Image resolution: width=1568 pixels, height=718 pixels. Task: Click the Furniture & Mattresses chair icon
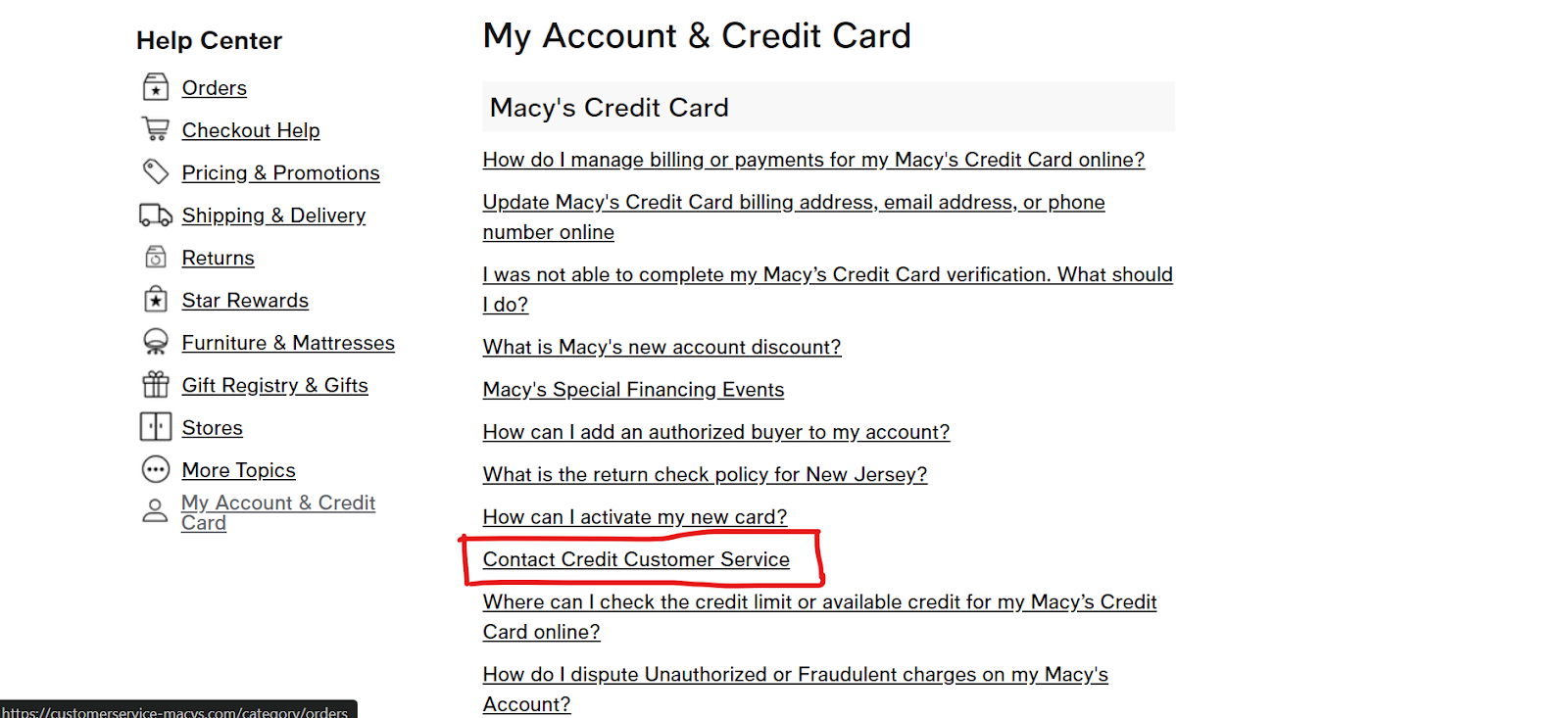click(156, 342)
